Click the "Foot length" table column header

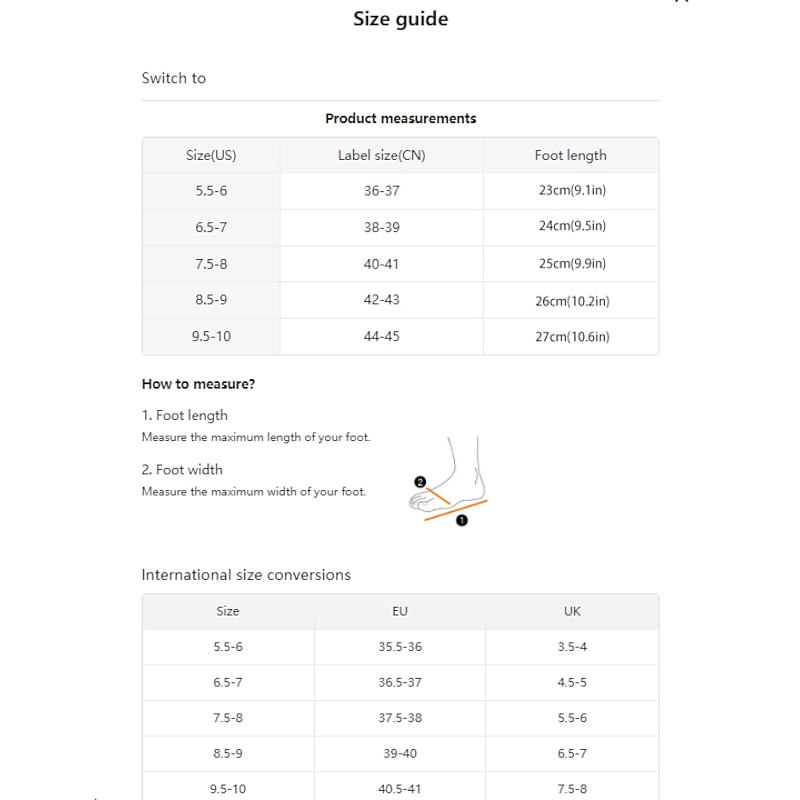[570, 155]
